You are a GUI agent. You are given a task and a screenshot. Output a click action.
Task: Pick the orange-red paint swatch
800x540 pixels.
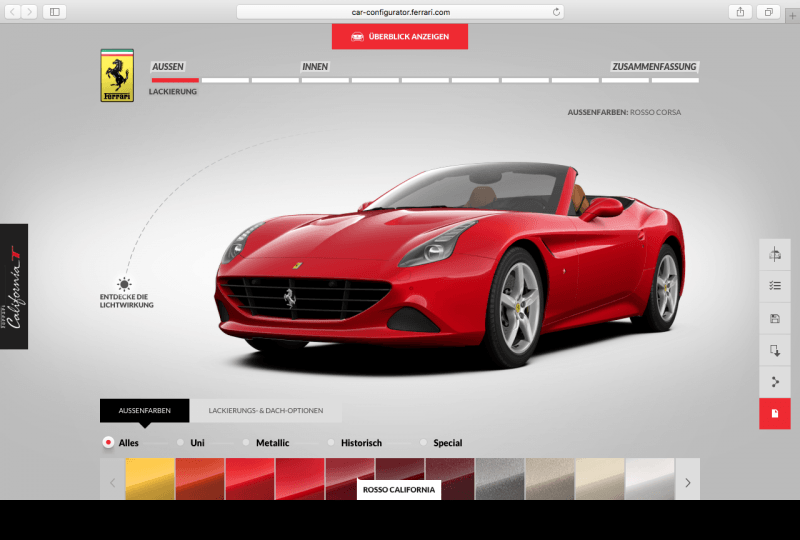(x=200, y=479)
